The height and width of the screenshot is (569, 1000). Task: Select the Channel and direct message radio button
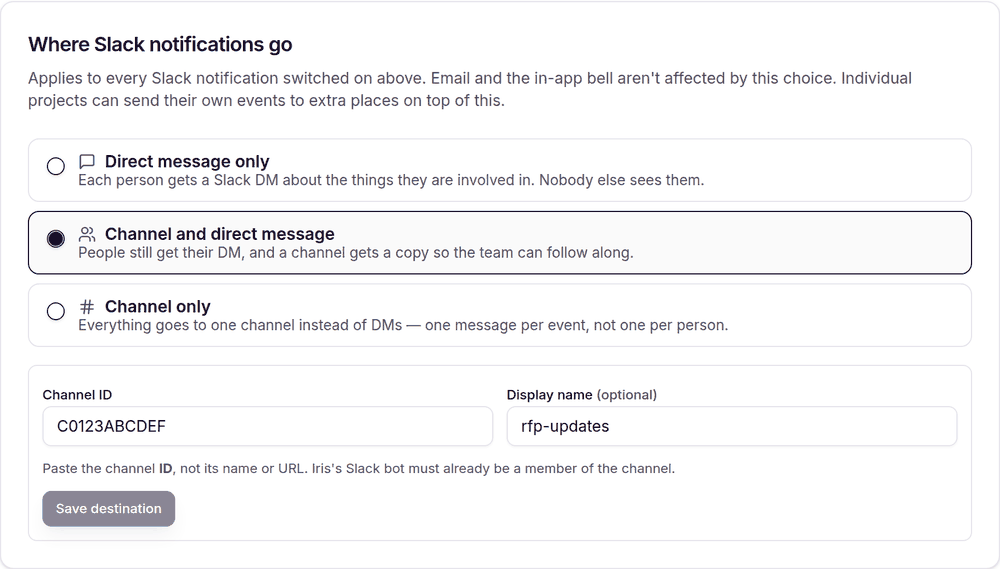pos(55,239)
